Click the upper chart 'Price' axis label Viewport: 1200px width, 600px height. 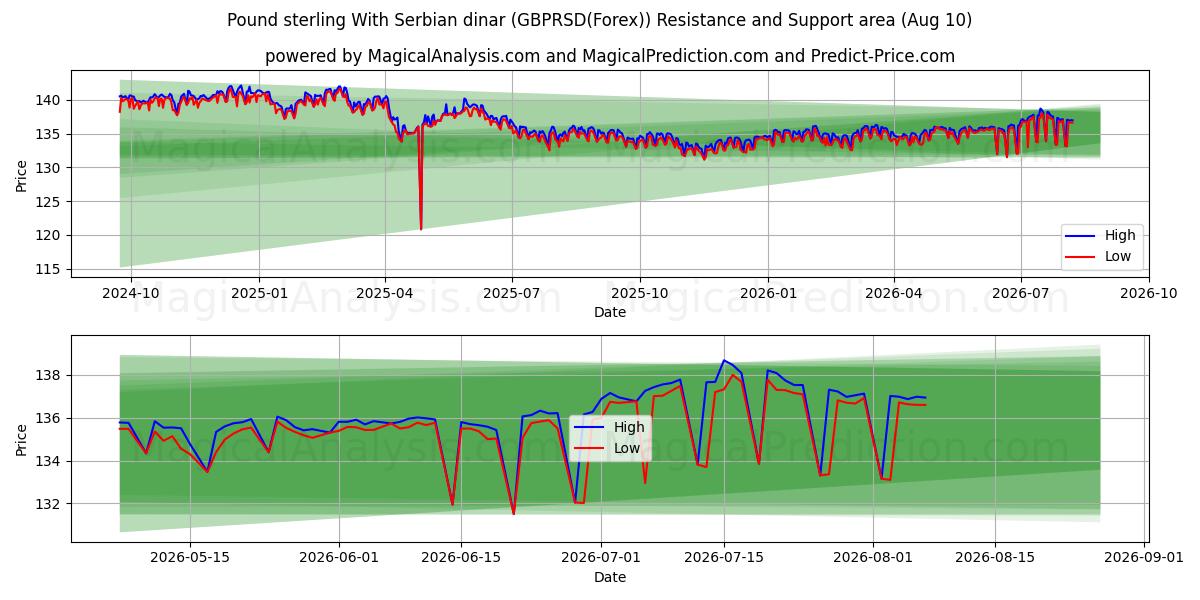22,174
